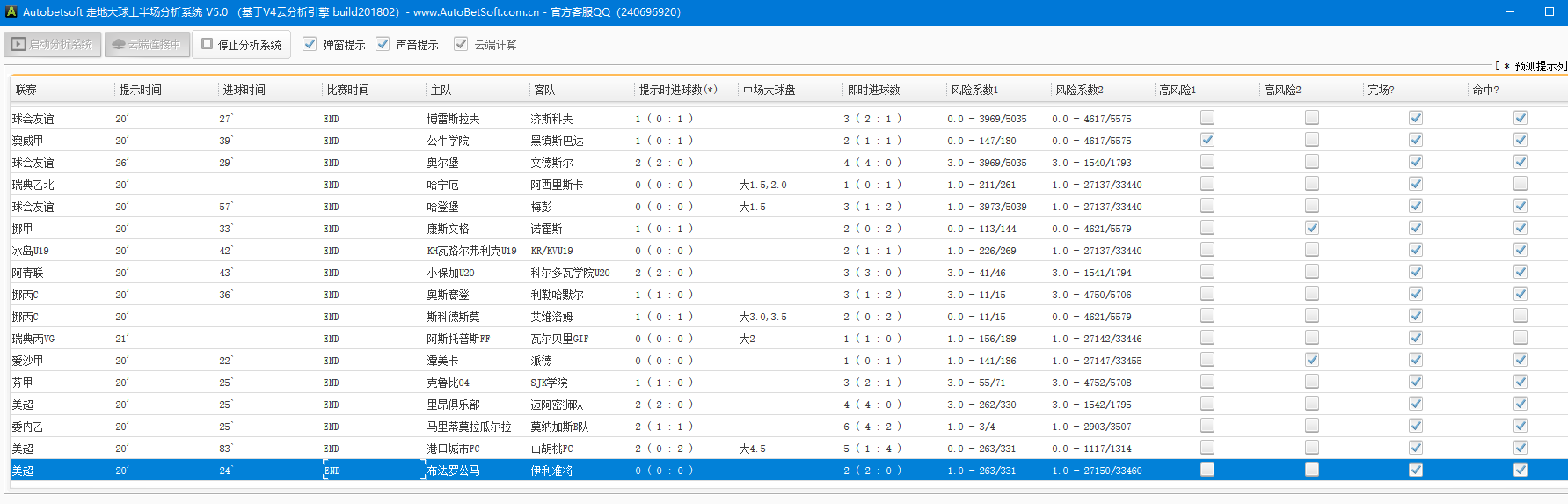Select the 大4.5 cell in 港口城市FC row
This screenshot has width=1568, height=504.
click(752, 449)
